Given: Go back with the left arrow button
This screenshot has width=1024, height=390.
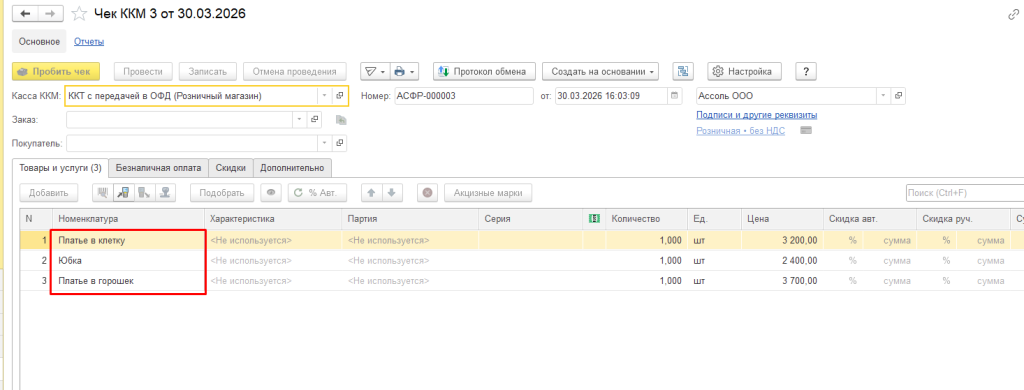Looking at the screenshot, I should pos(26,13).
